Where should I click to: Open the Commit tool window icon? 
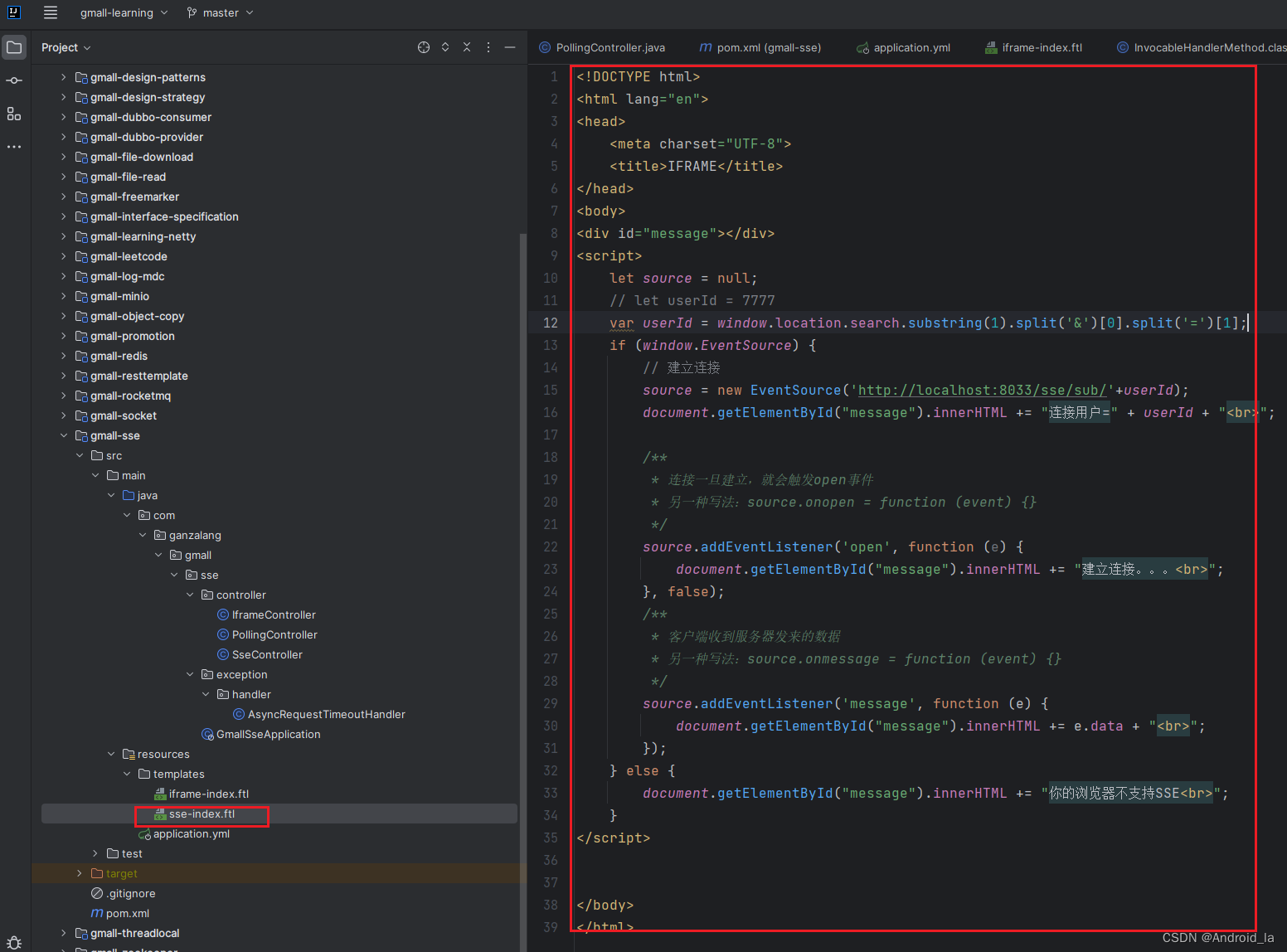[x=14, y=80]
